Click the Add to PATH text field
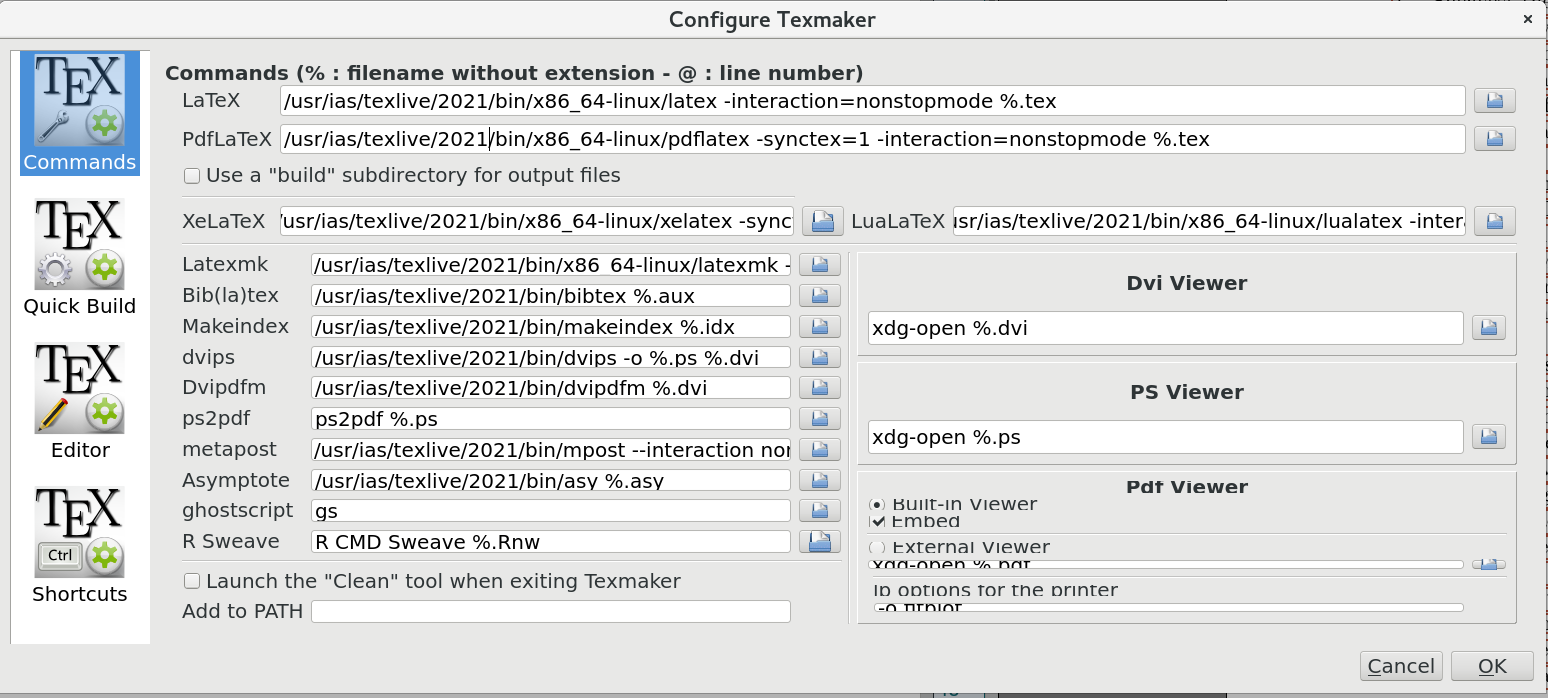Viewport: 1548px width, 698px height. [550, 611]
